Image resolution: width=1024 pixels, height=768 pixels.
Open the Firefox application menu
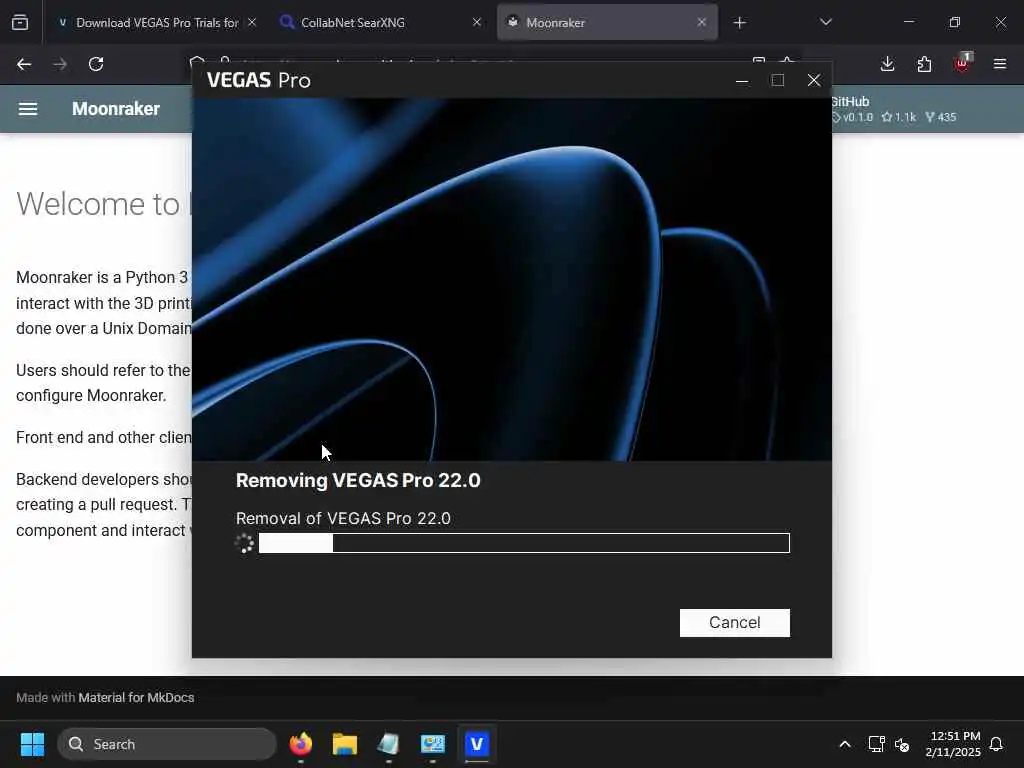(x=999, y=64)
